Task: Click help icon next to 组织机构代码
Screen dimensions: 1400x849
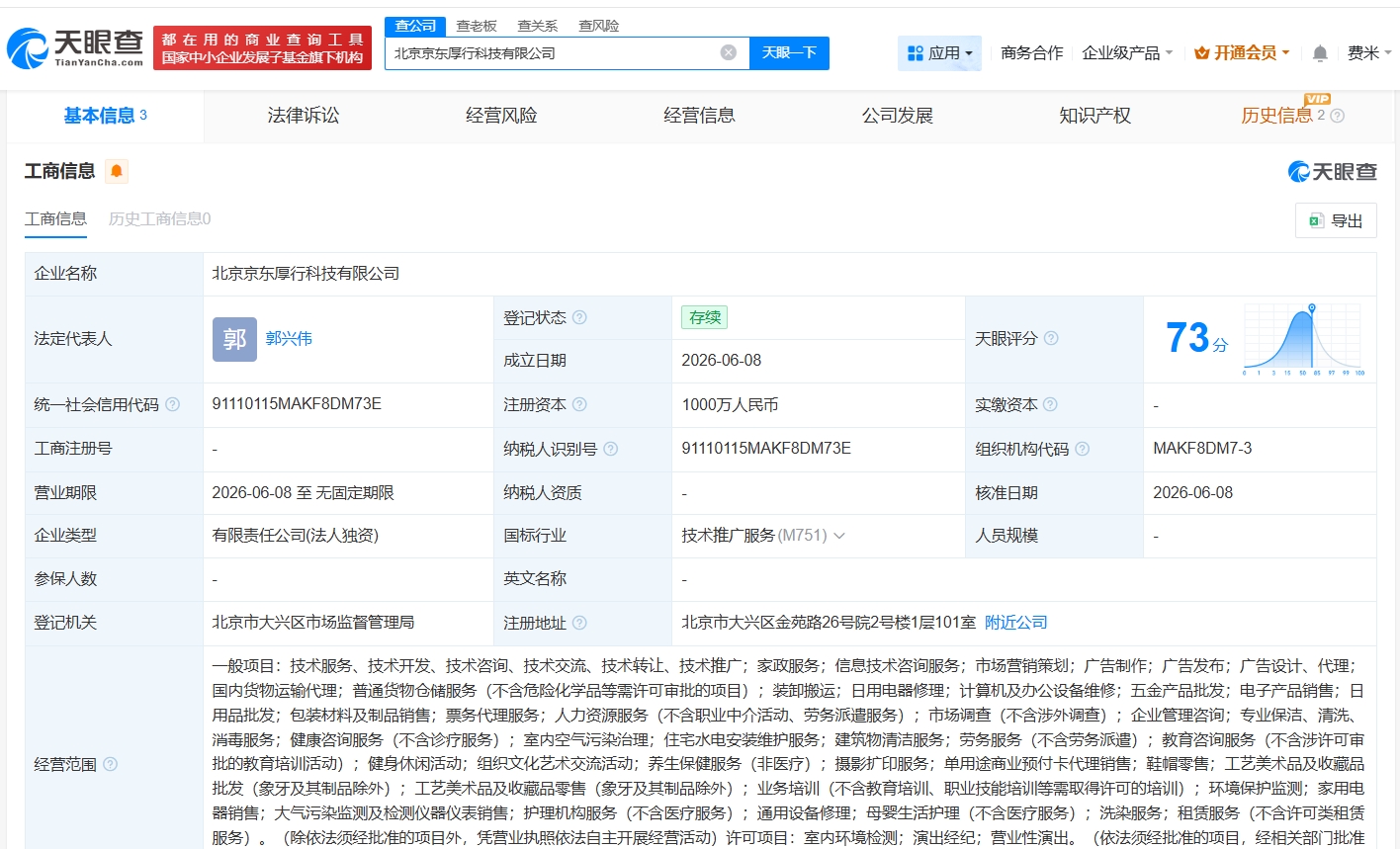Action: 1083,449
